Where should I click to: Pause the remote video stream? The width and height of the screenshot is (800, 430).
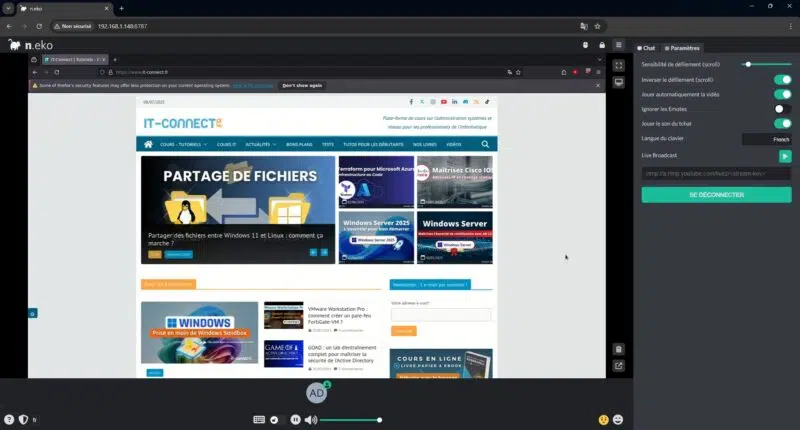[x=295, y=420]
